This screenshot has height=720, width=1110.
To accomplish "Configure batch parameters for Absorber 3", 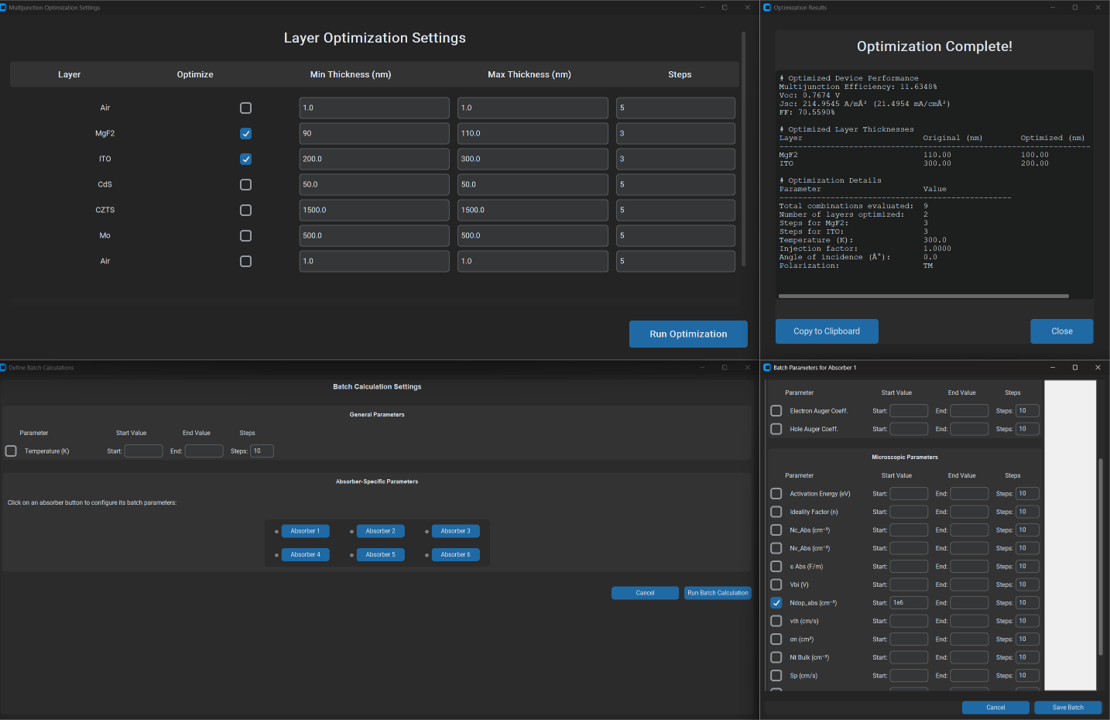I will 455,531.
